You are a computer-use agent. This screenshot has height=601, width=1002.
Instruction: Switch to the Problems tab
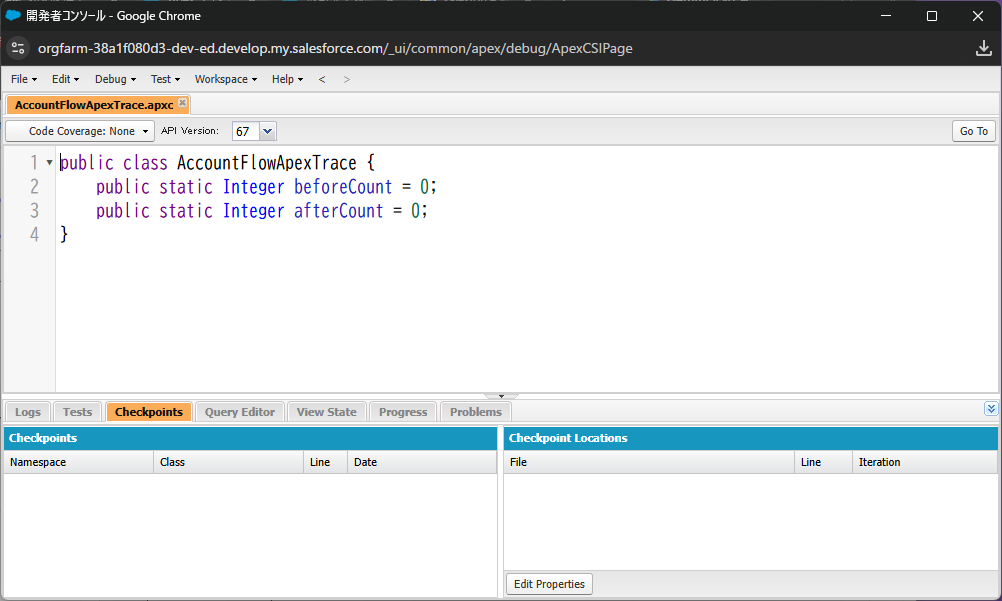click(476, 412)
